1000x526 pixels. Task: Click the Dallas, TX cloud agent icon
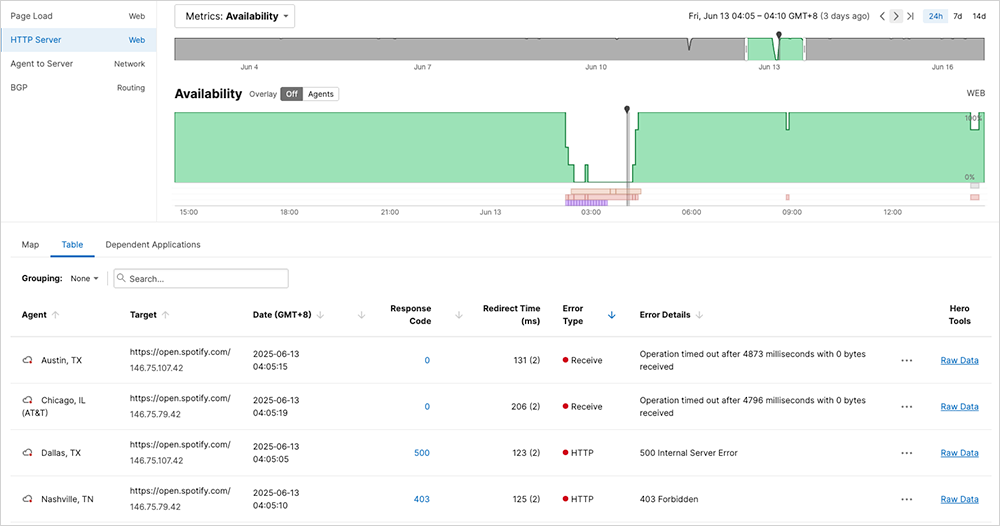28,453
